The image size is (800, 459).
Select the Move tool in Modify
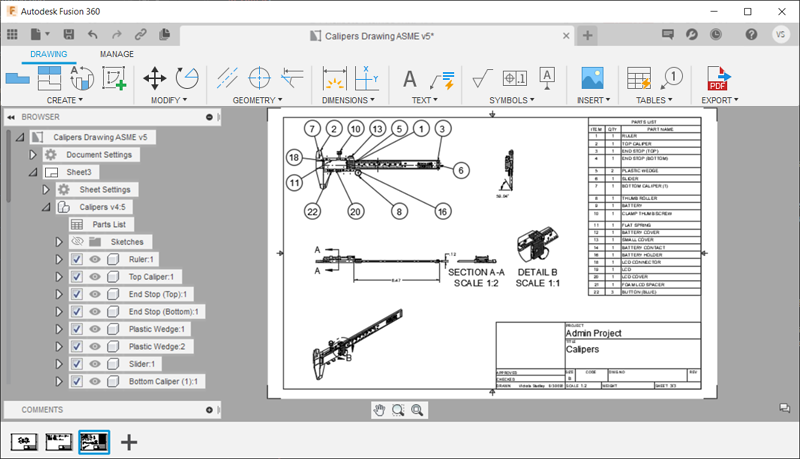click(x=154, y=78)
